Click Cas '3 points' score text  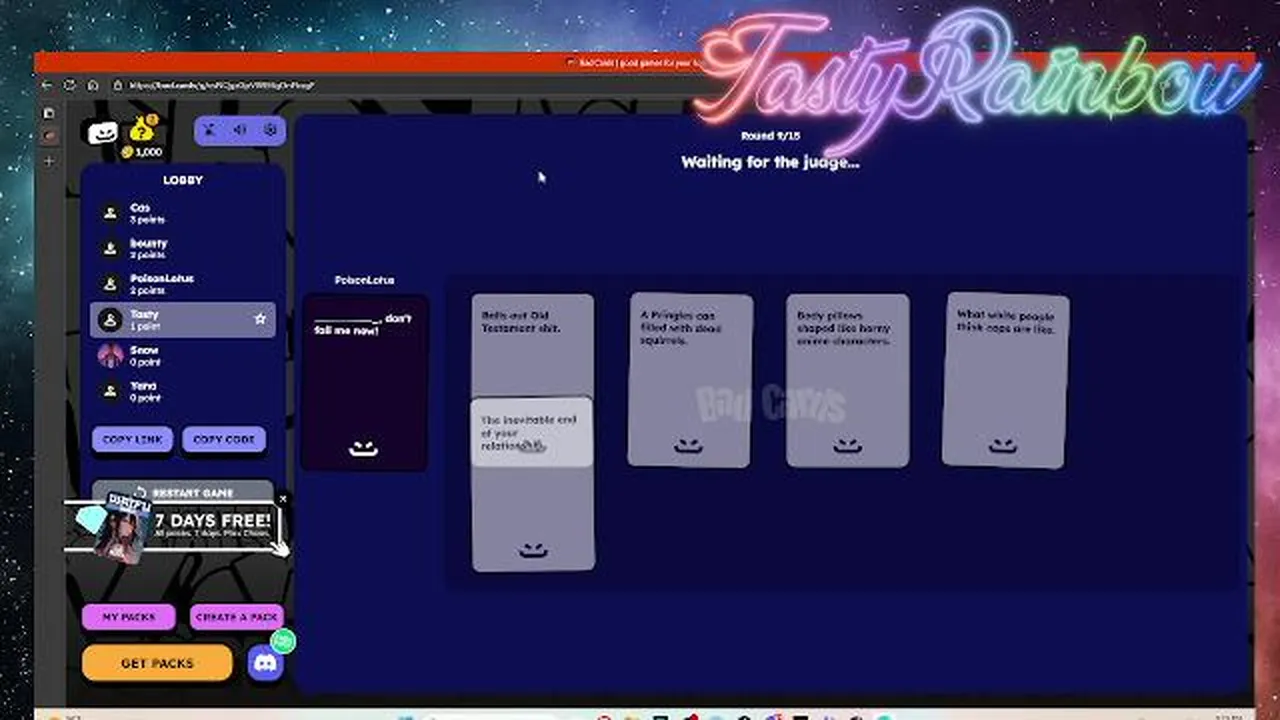tap(148, 220)
